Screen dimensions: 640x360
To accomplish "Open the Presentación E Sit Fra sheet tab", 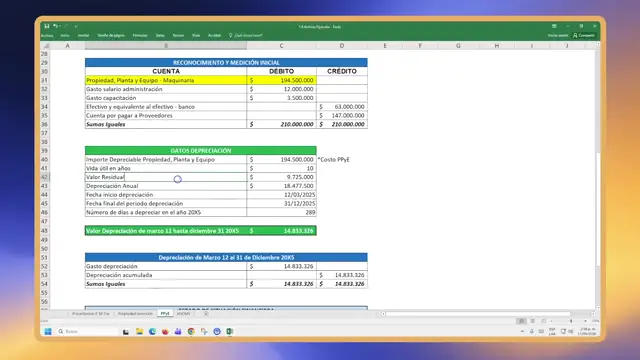I will (x=91, y=313).
